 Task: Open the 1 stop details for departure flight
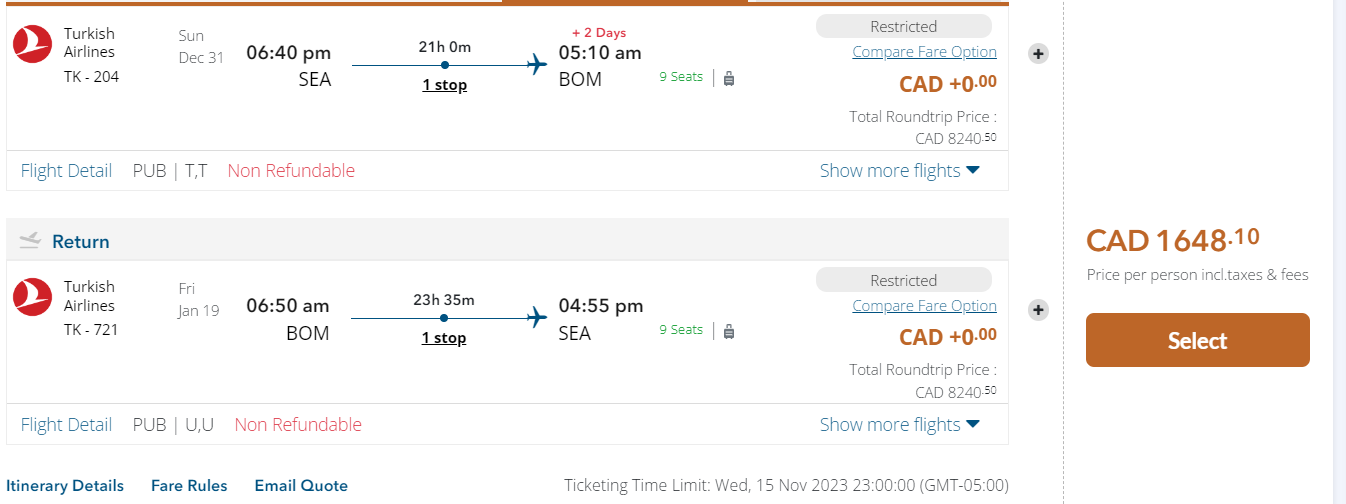tap(444, 85)
